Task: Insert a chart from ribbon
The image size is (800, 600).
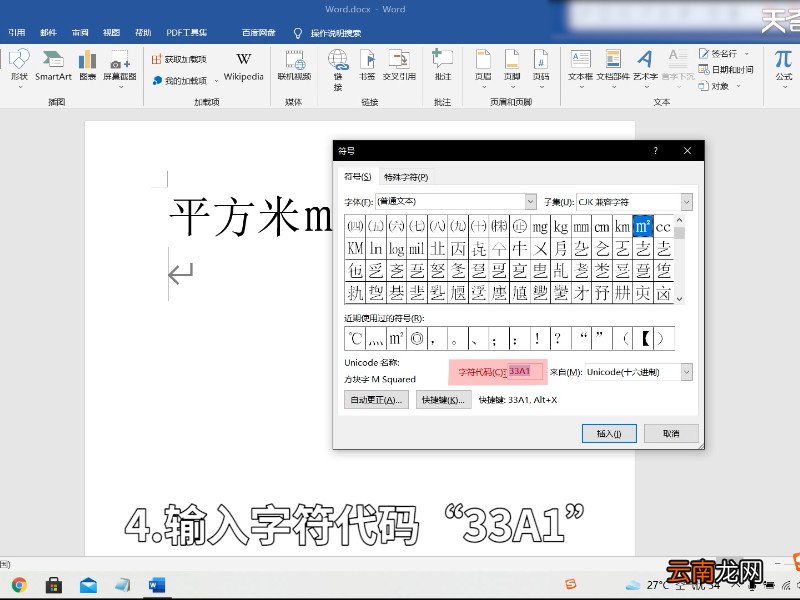Action: tap(87, 65)
